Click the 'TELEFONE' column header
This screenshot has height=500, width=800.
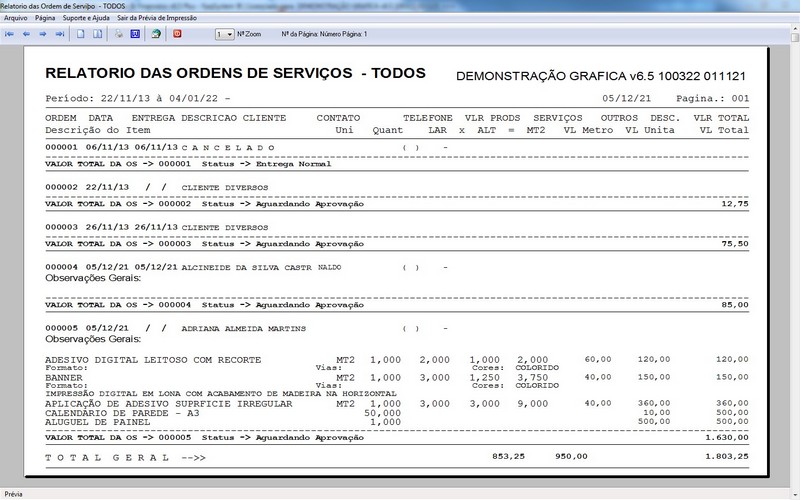click(x=428, y=118)
